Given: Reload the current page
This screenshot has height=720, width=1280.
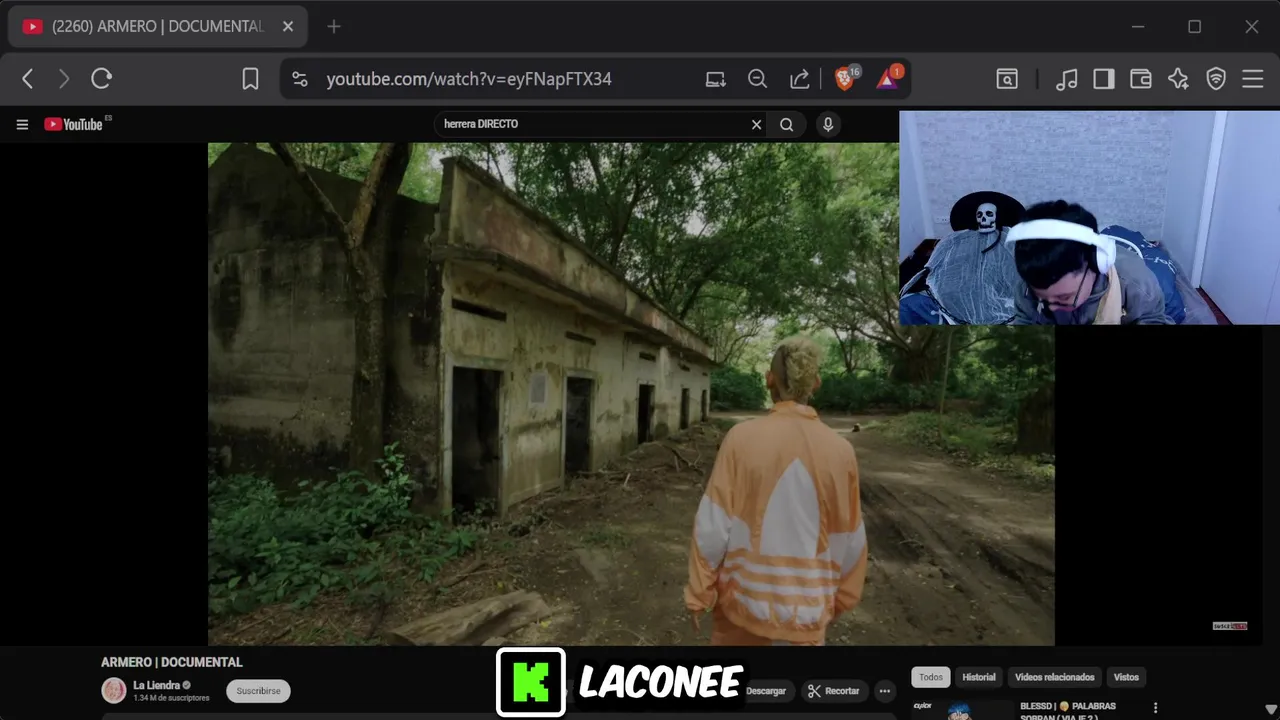Looking at the screenshot, I should (x=101, y=79).
